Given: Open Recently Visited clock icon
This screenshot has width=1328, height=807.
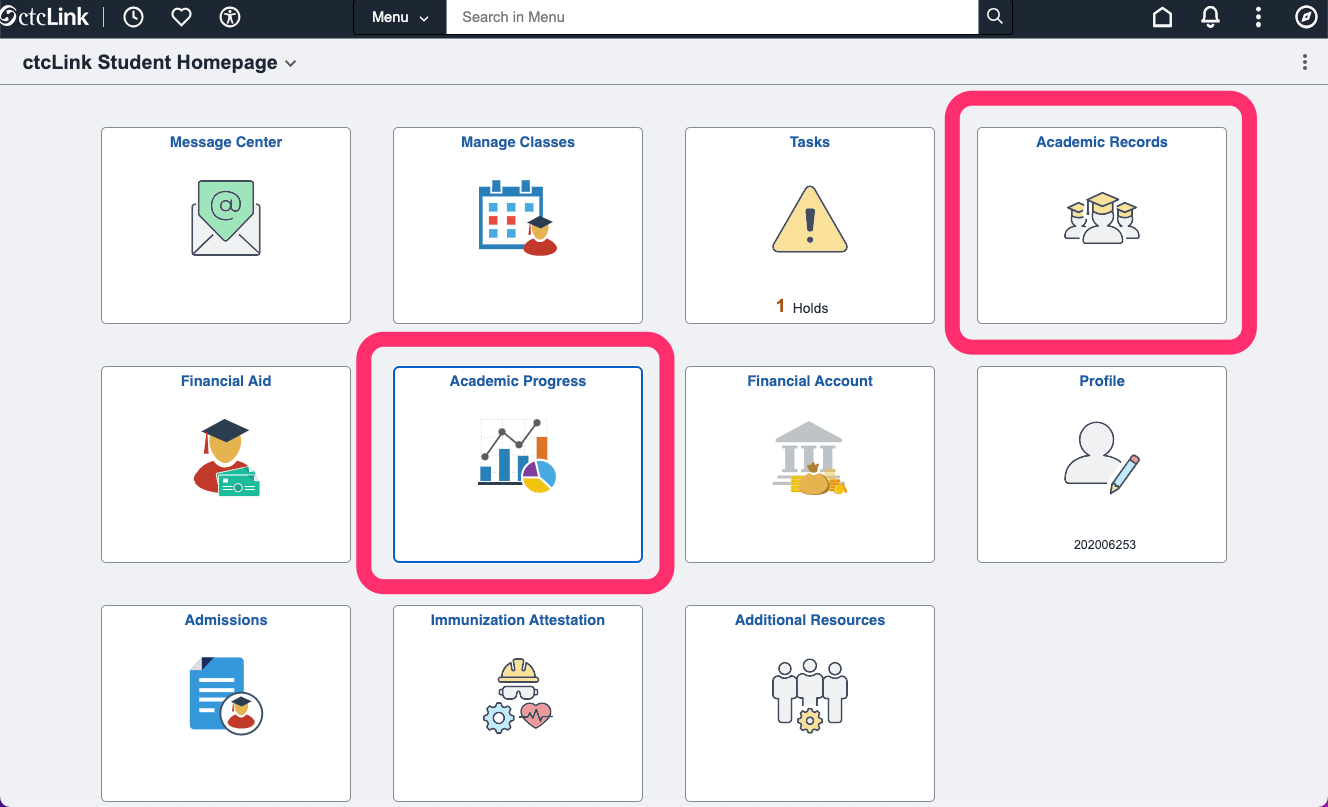Looking at the screenshot, I should coord(132,17).
